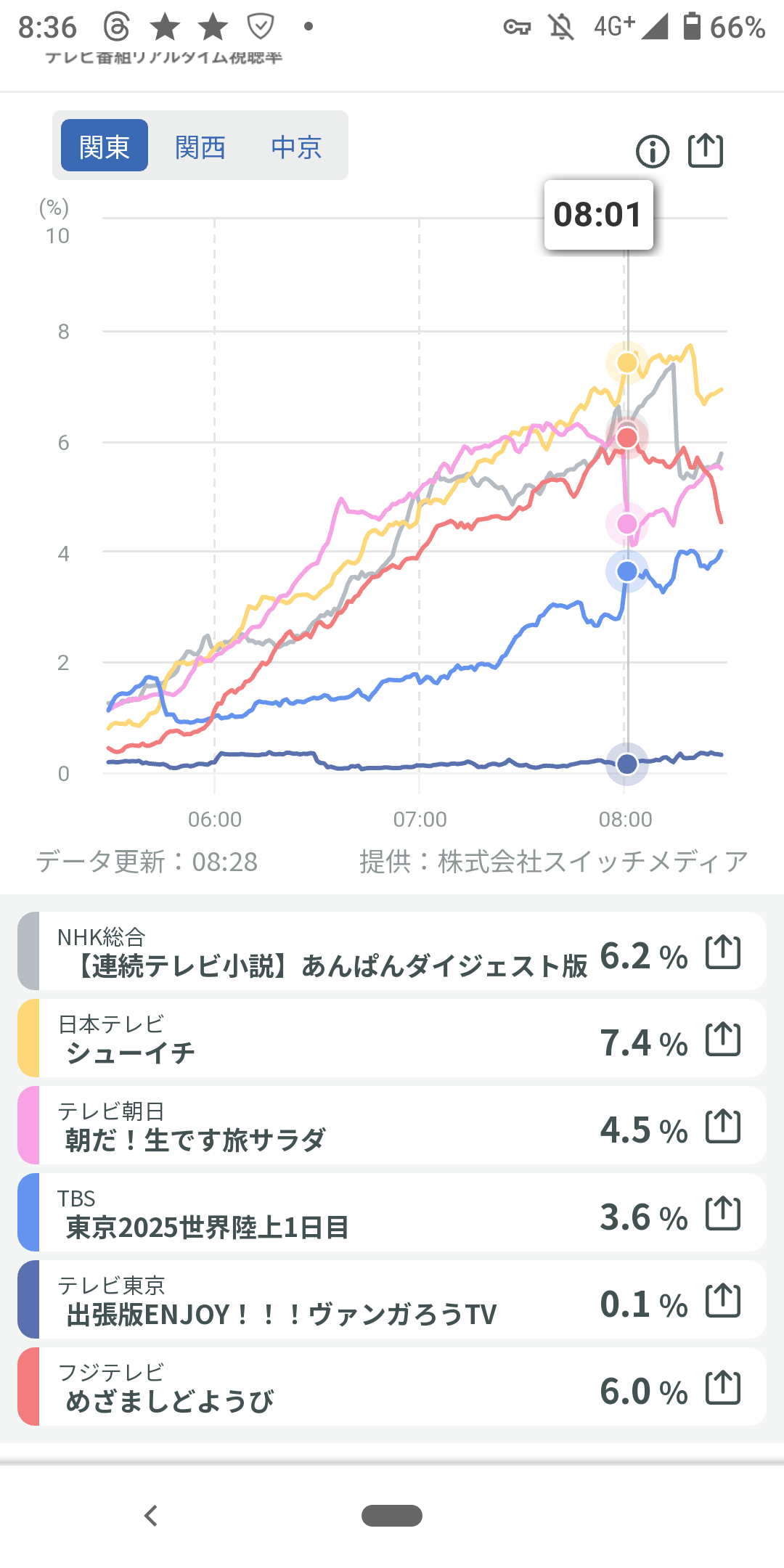Share the 日本テレビ シューイチ rating
Screen dimensions: 784x1568
[723, 1039]
